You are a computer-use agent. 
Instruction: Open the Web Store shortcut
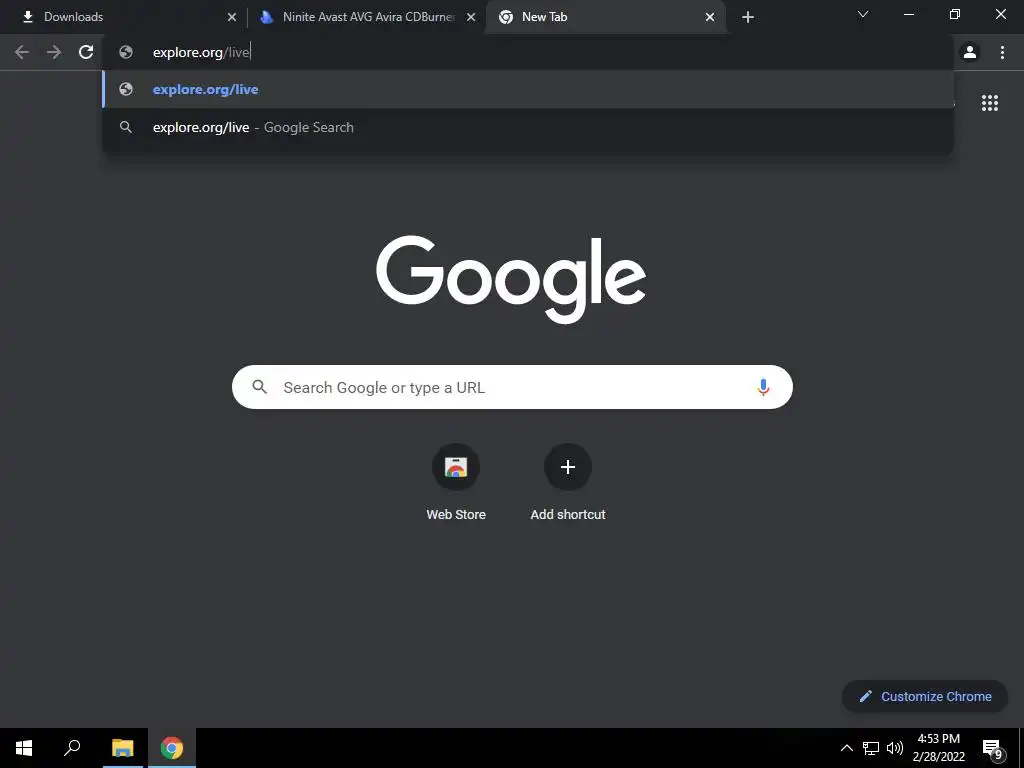(456, 483)
